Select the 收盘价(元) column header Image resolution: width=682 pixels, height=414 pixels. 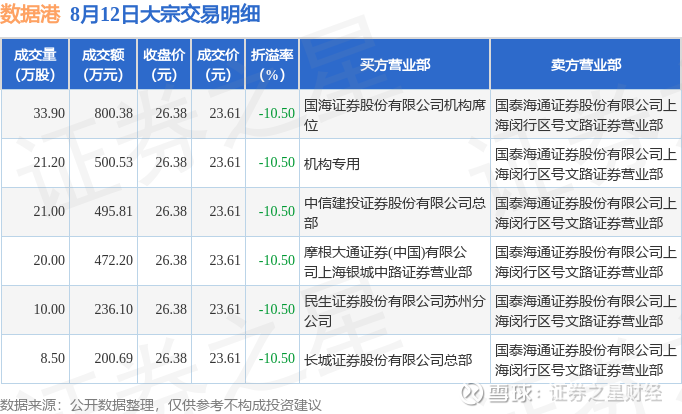pyautogui.click(x=164, y=64)
